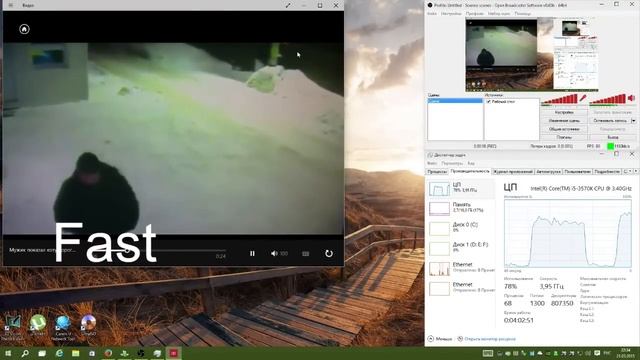
Task: Toggle the repeat icon in video player
Action: (329, 253)
